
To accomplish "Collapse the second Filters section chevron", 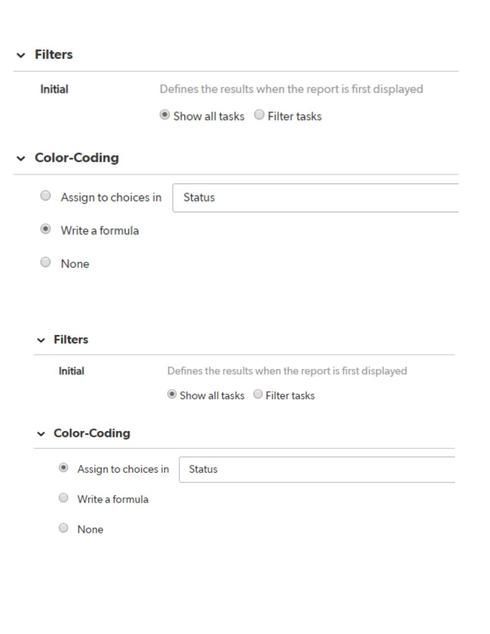I will point(41,340).
